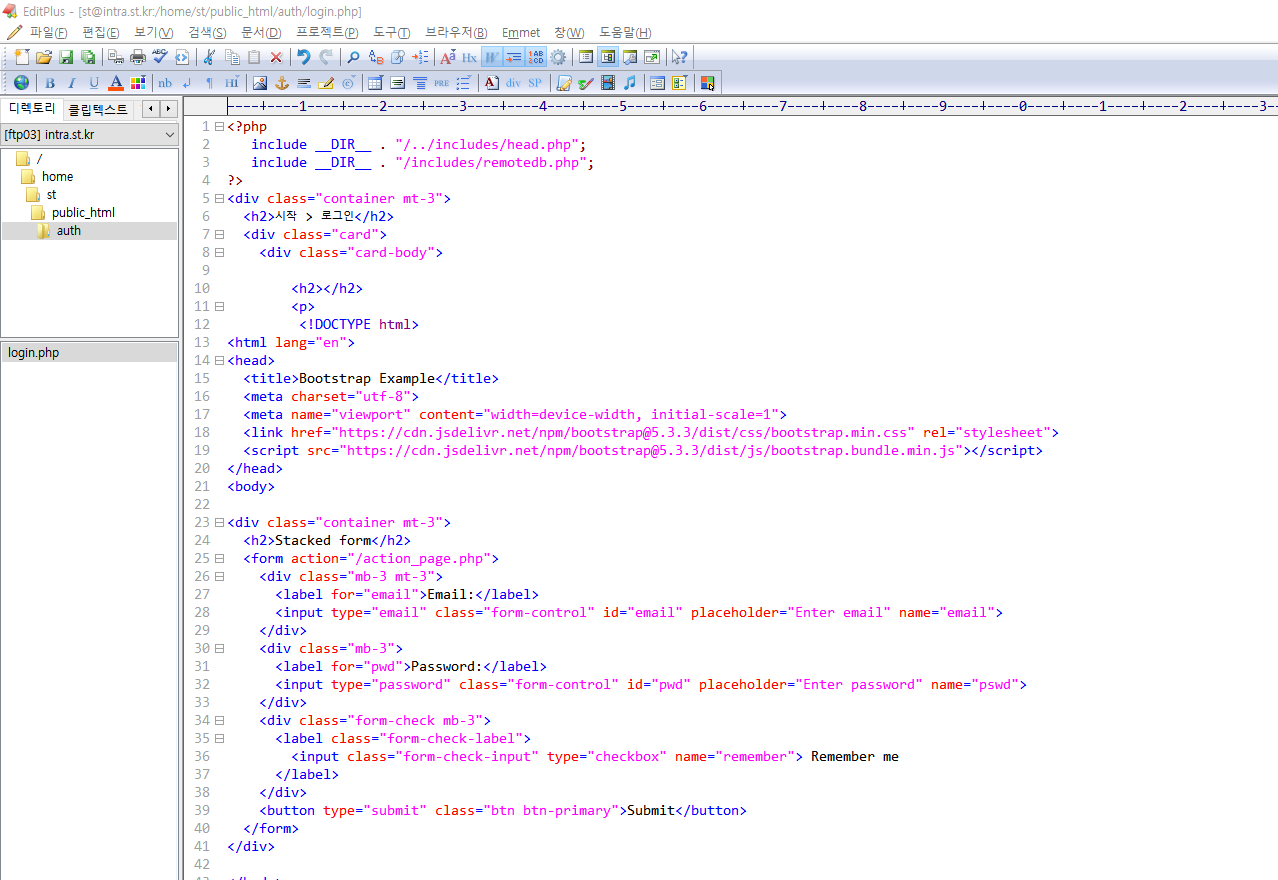Undo with the blue curved arrow
The image size is (1278, 880).
coord(304,57)
